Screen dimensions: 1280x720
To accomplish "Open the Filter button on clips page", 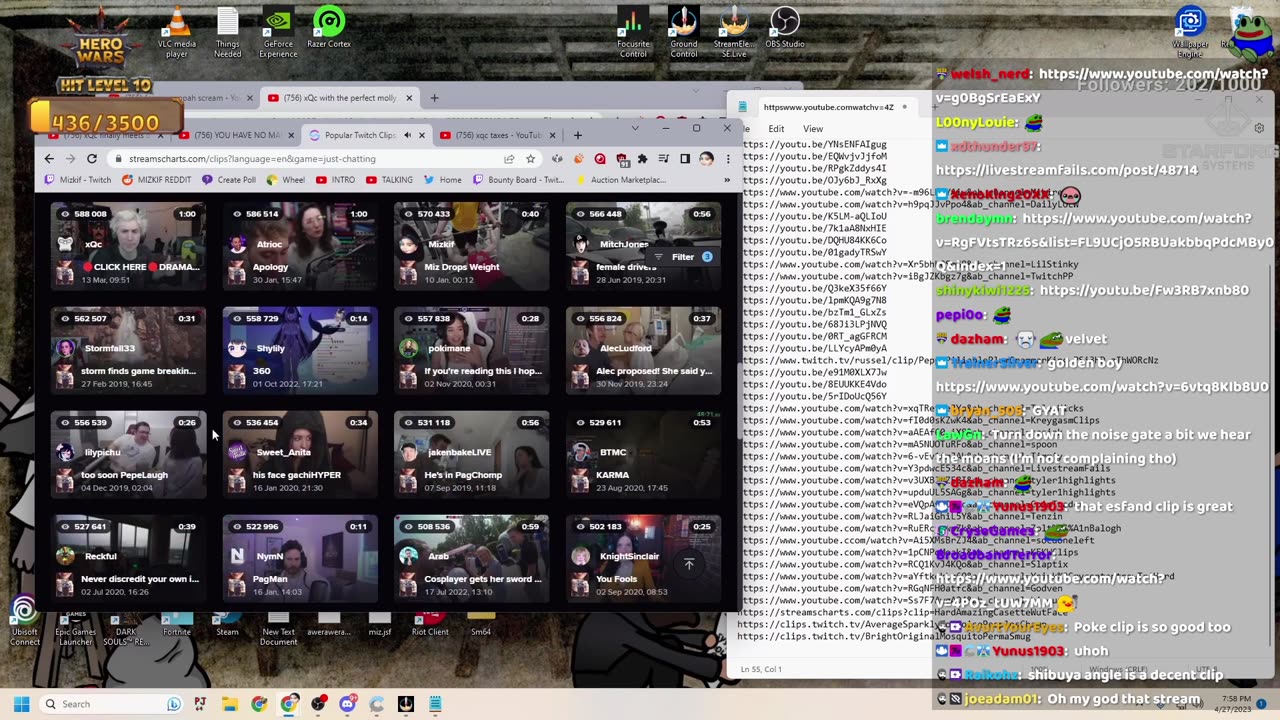I will pyautogui.click(x=682, y=257).
